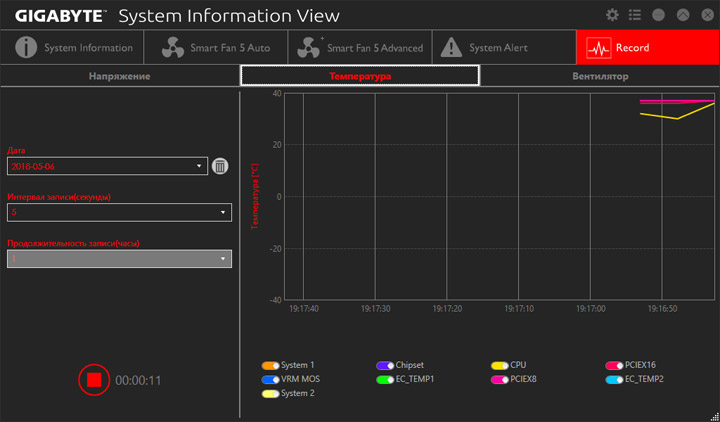The height and width of the screenshot is (422, 720).
Task: Click the Chipset legend label
Action: (x=410, y=365)
